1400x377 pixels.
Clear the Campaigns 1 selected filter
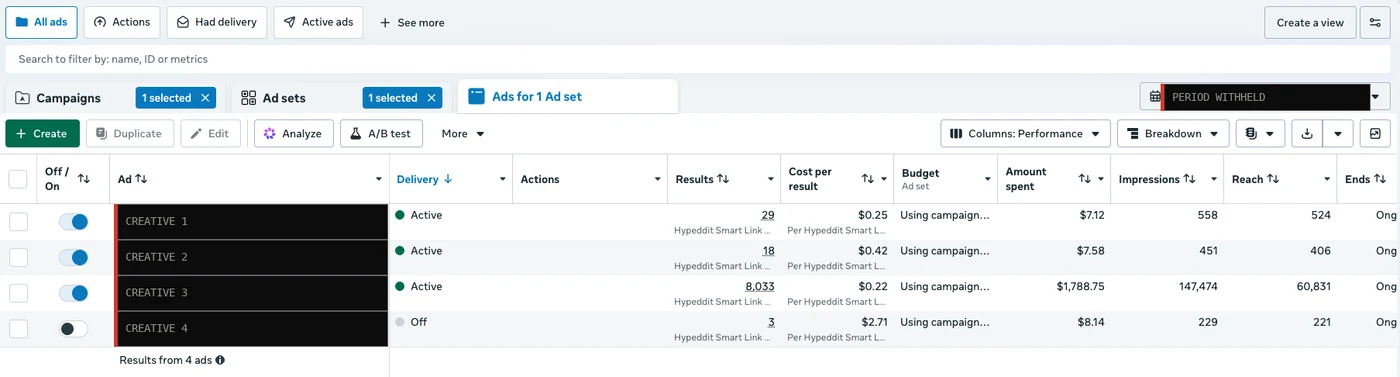tap(206, 98)
